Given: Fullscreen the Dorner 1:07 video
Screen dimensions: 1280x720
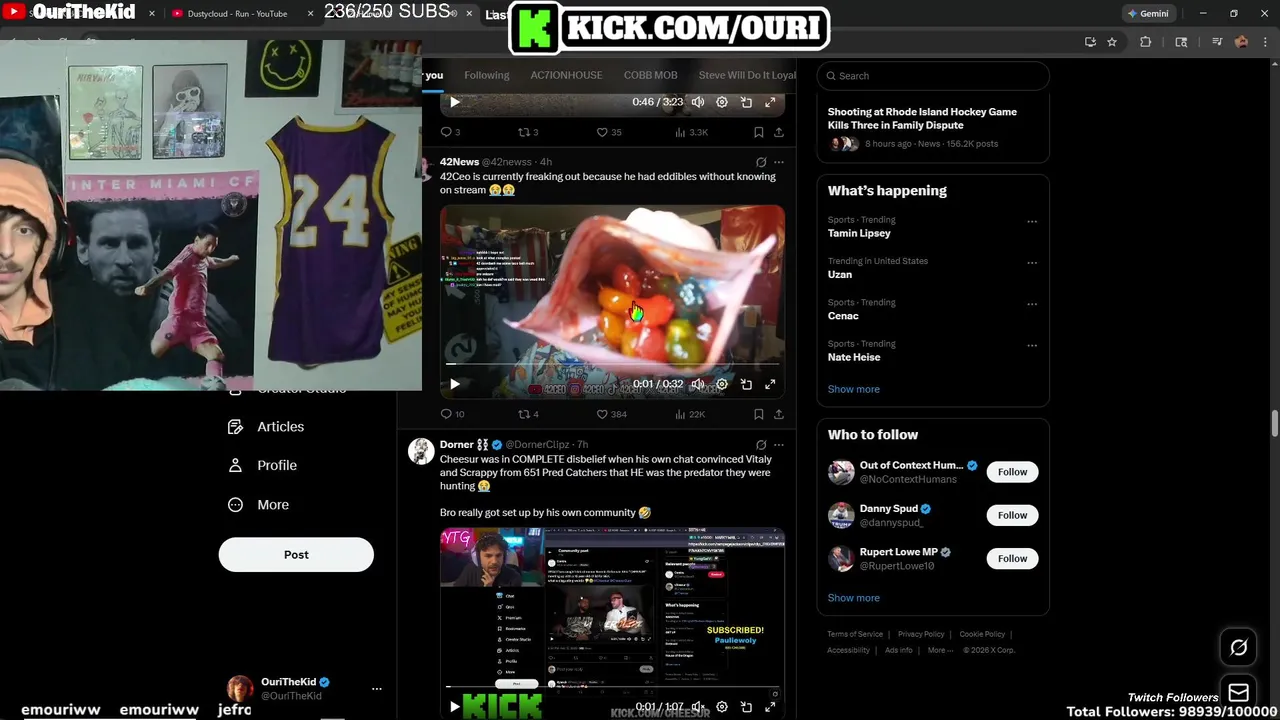Looking at the screenshot, I should click(770, 707).
